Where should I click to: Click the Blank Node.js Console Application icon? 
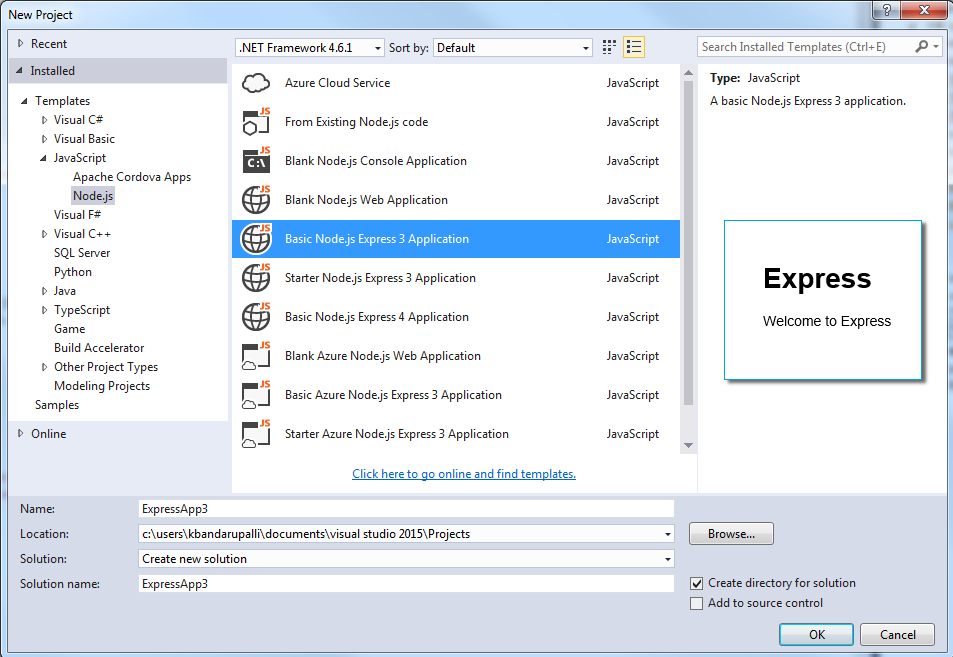[256, 160]
